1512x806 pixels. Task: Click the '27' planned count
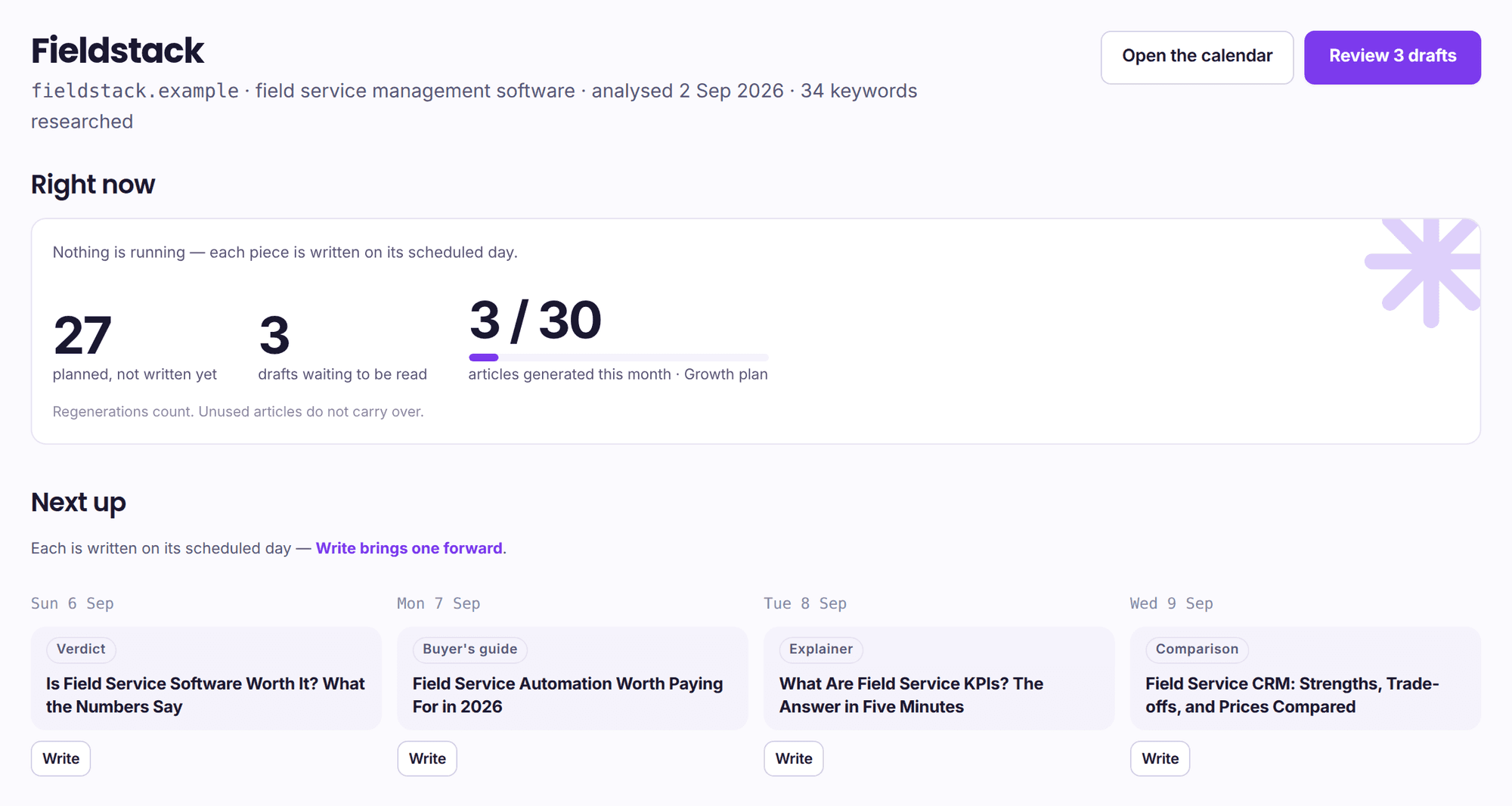[x=82, y=336]
